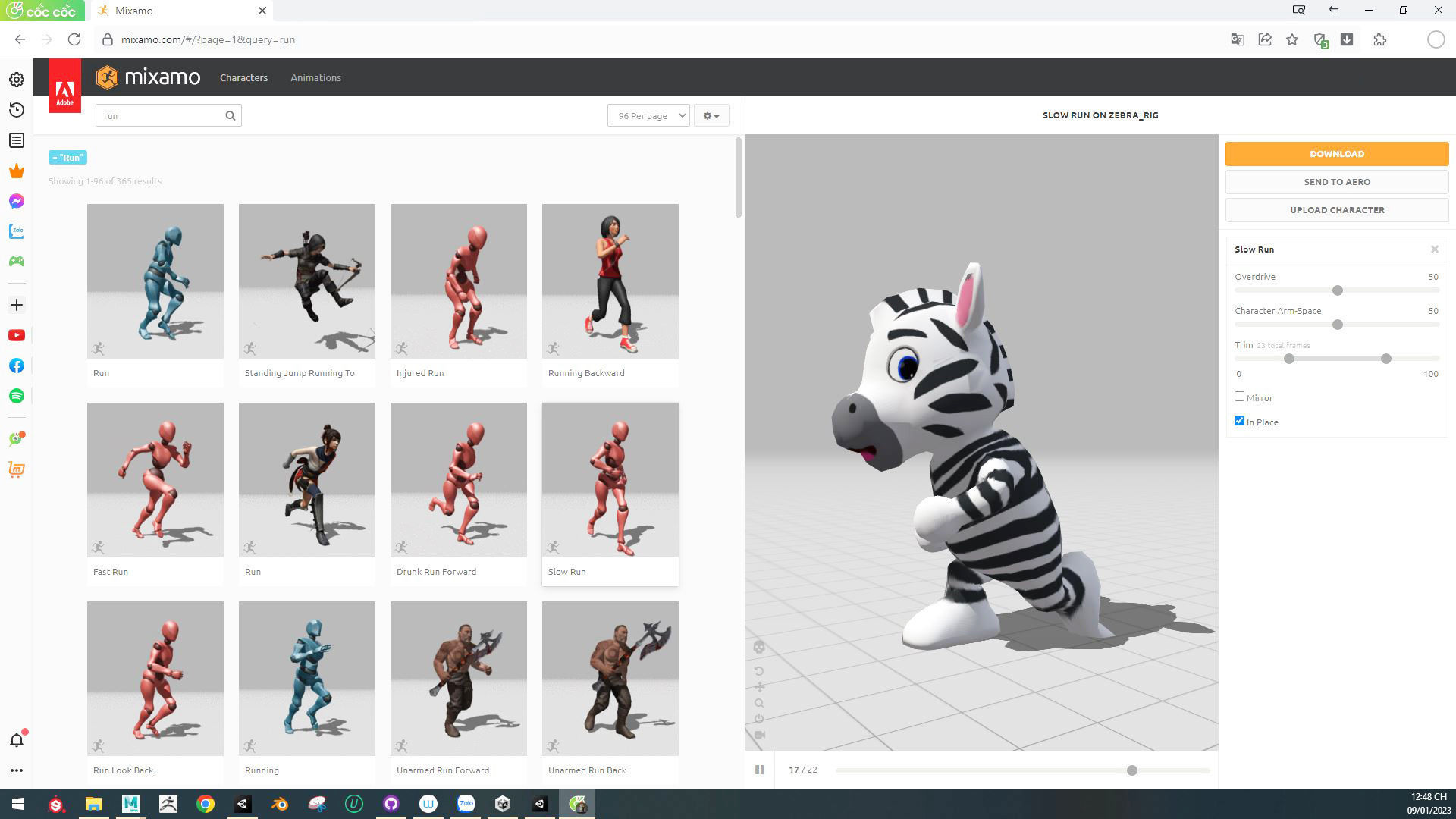Open Spotify sidebar shortcut
The image size is (1456, 819).
tap(17, 396)
